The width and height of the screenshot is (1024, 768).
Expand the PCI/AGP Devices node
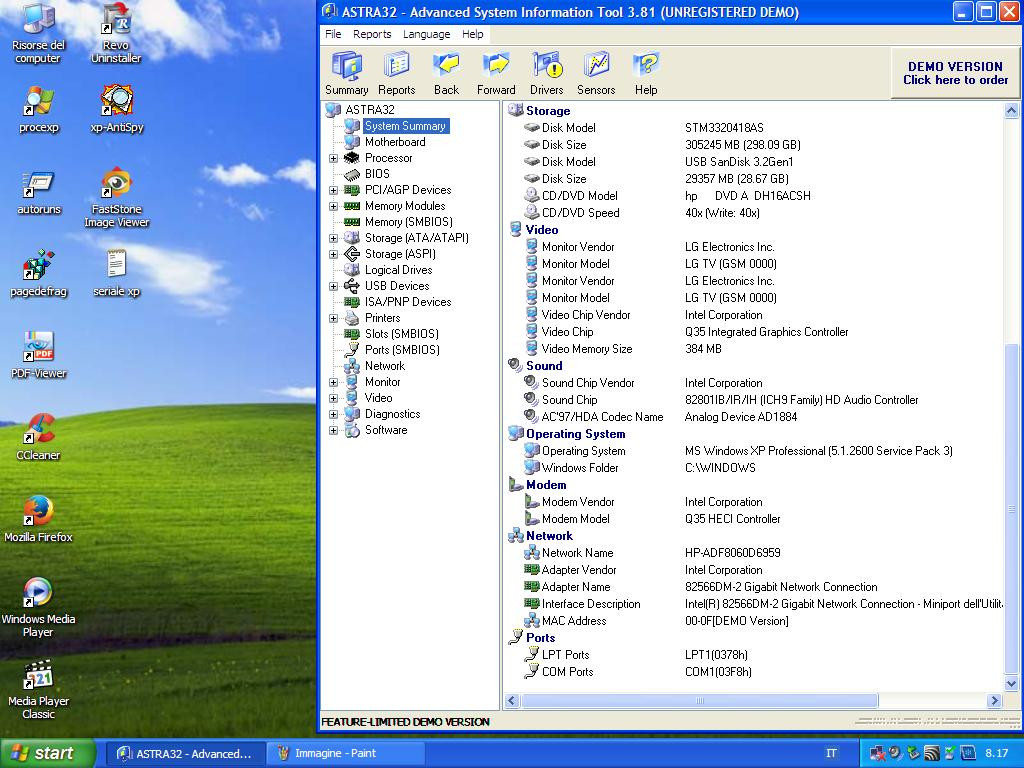click(334, 190)
